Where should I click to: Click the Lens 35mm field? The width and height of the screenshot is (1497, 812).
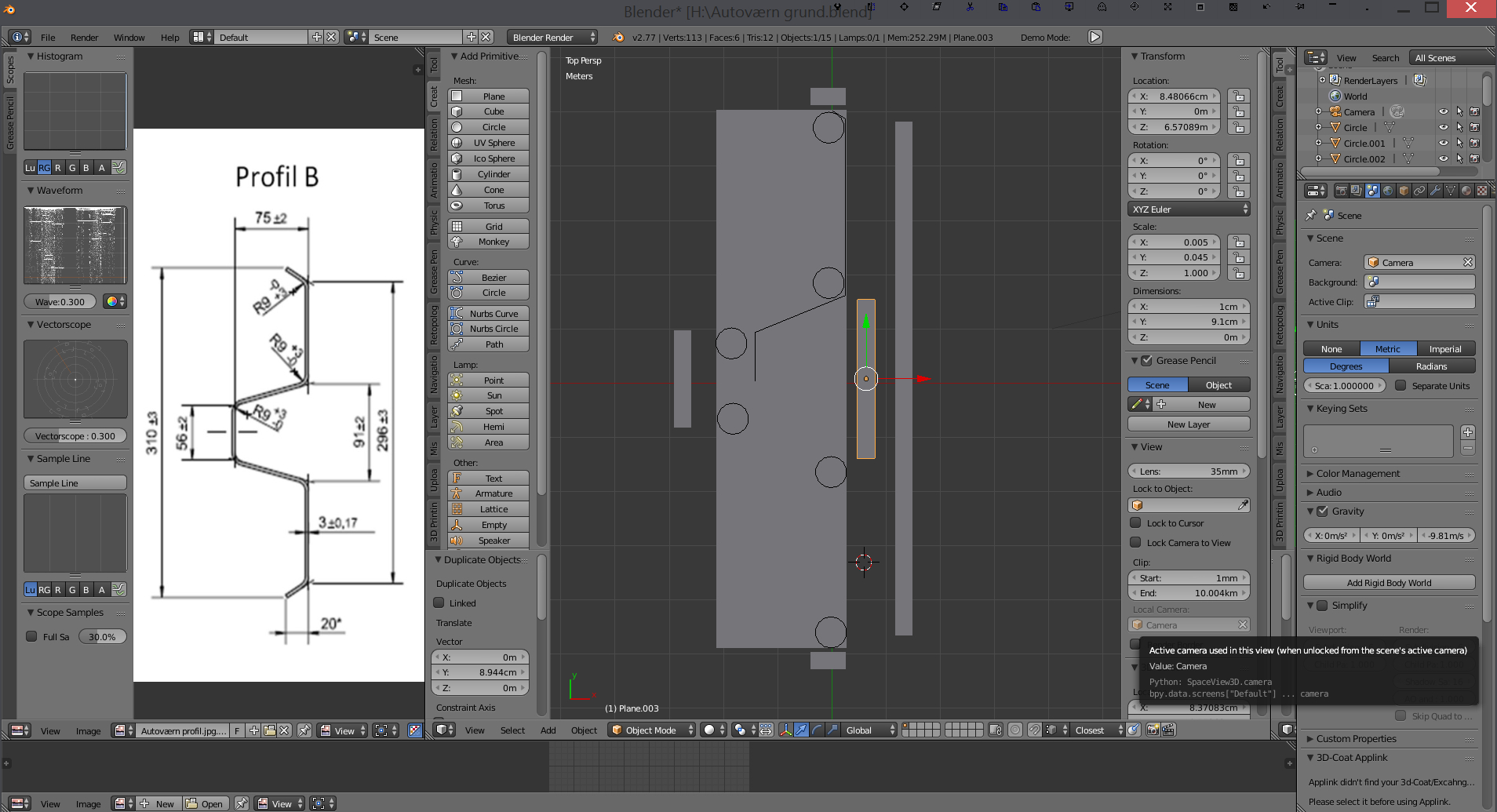1189,471
